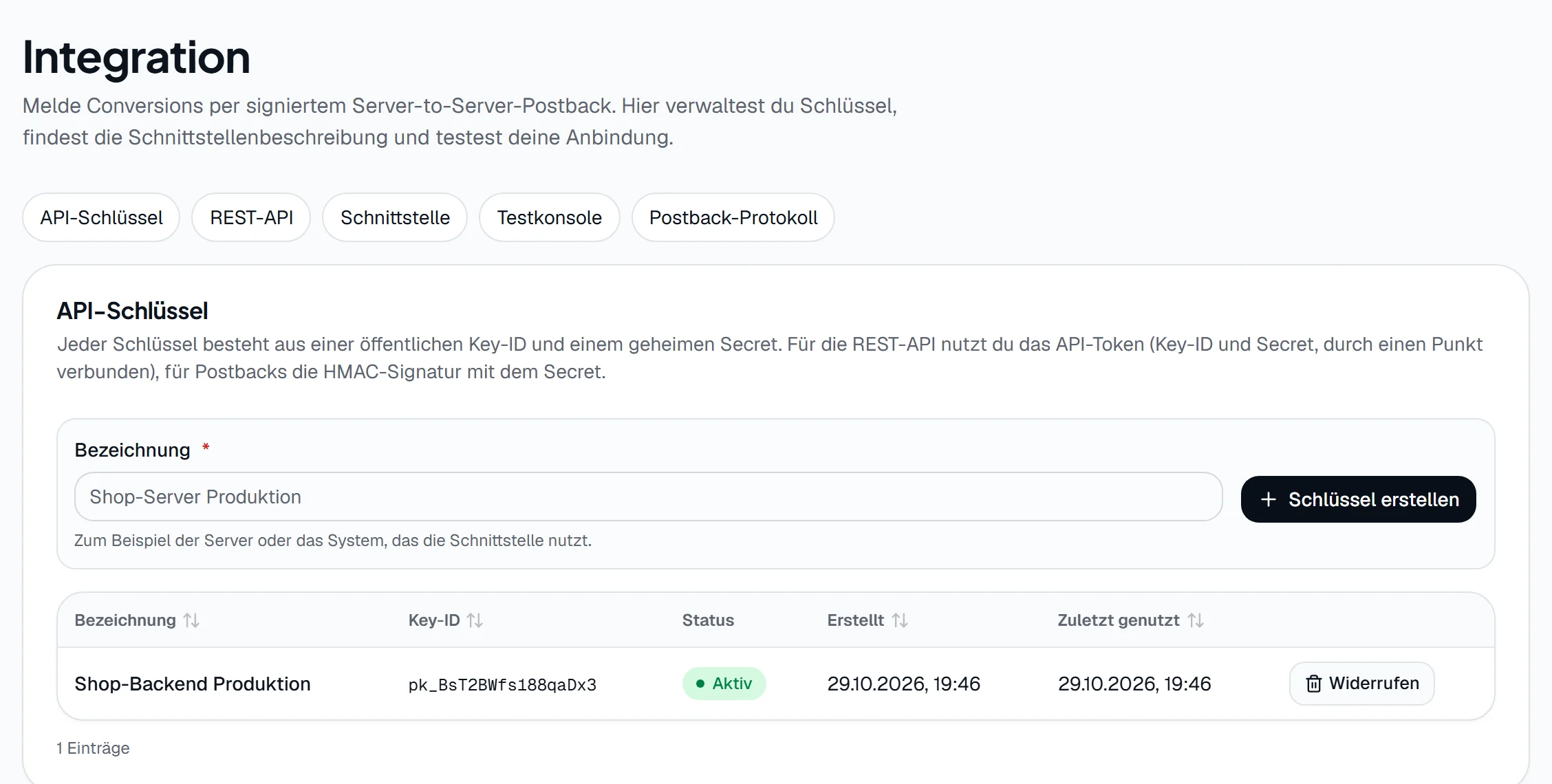Sort table by Bezeichnung column arrows

(x=192, y=620)
